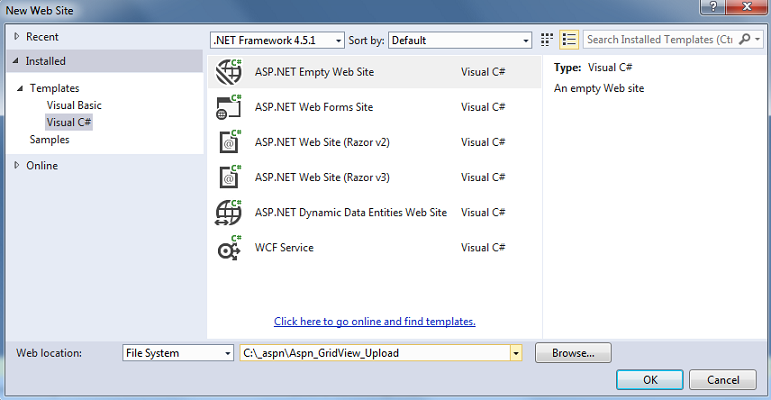Click the go online and find templates link

375,321
